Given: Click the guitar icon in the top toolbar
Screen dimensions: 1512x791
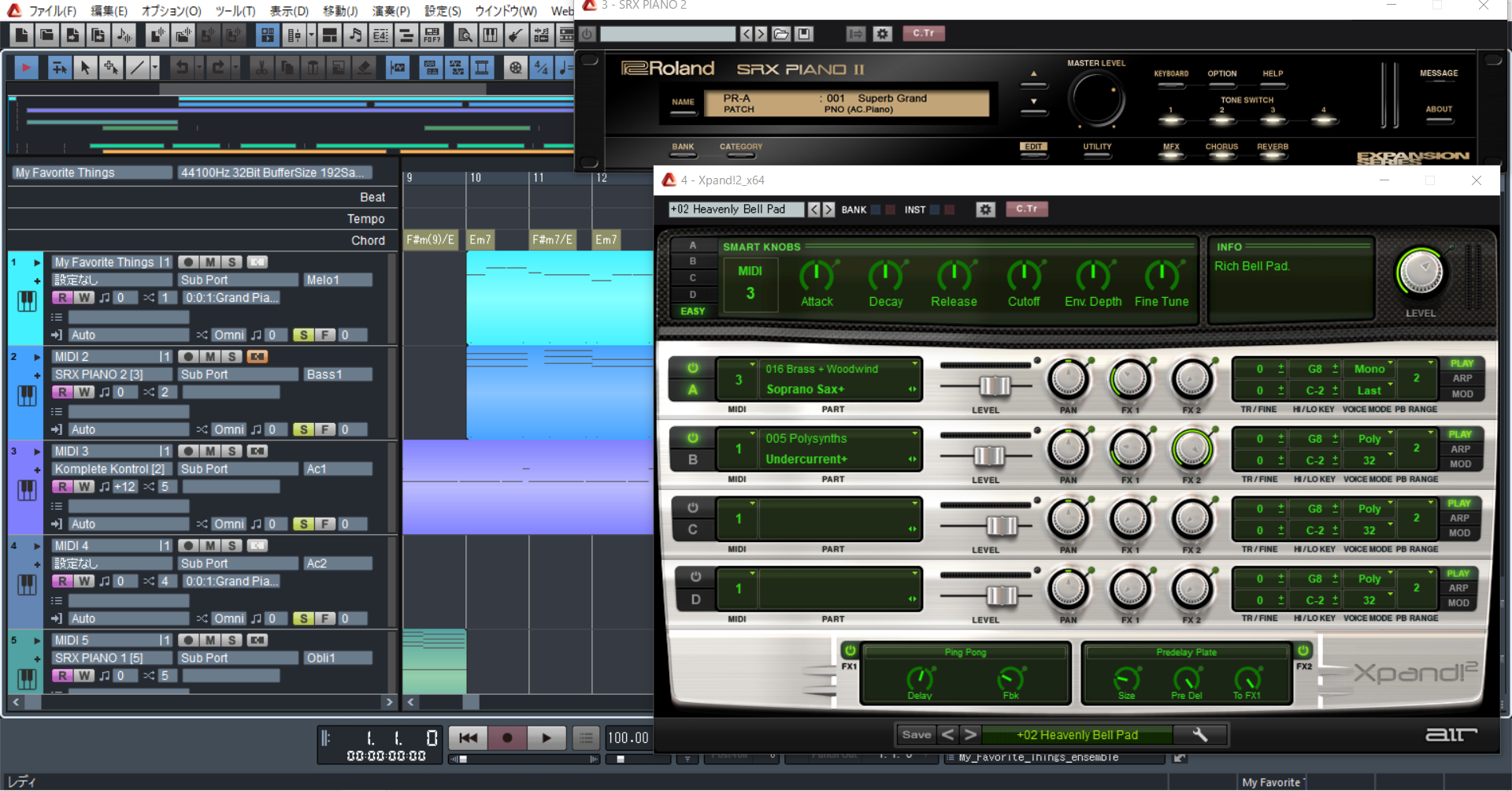Looking at the screenshot, I should [x=516, y=35].
